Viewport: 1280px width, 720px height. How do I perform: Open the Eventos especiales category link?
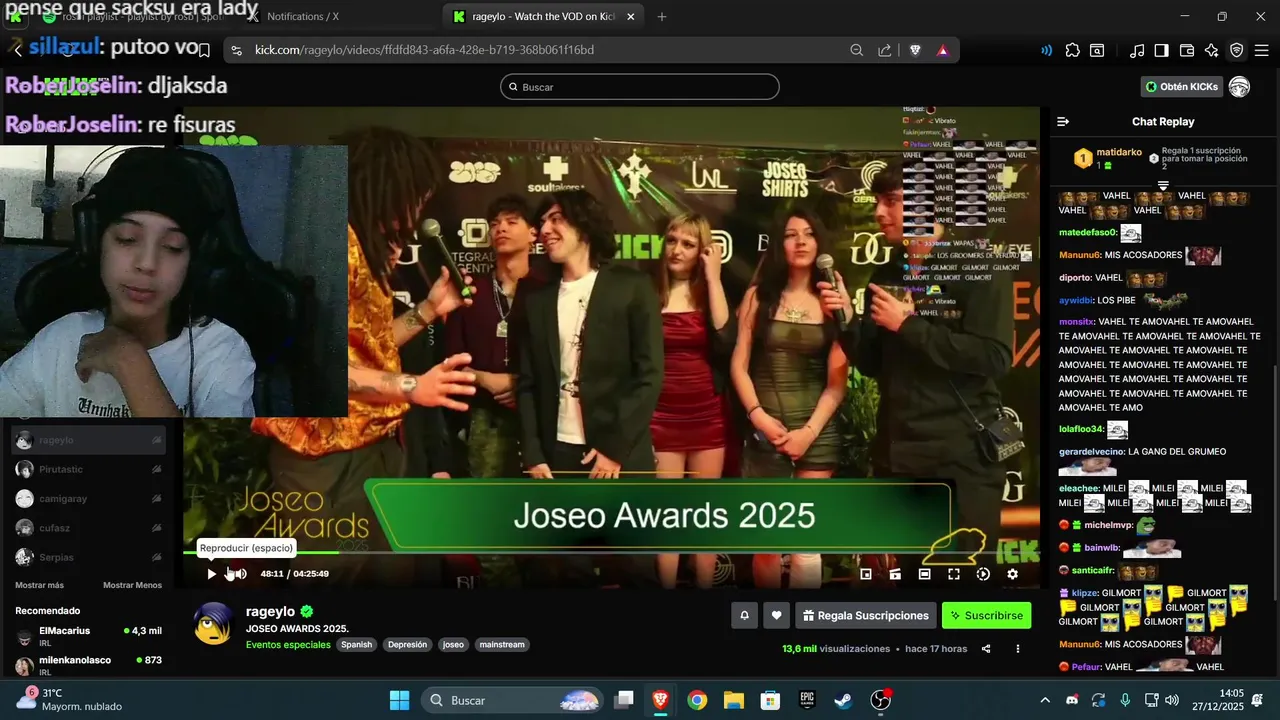point(288,645)
